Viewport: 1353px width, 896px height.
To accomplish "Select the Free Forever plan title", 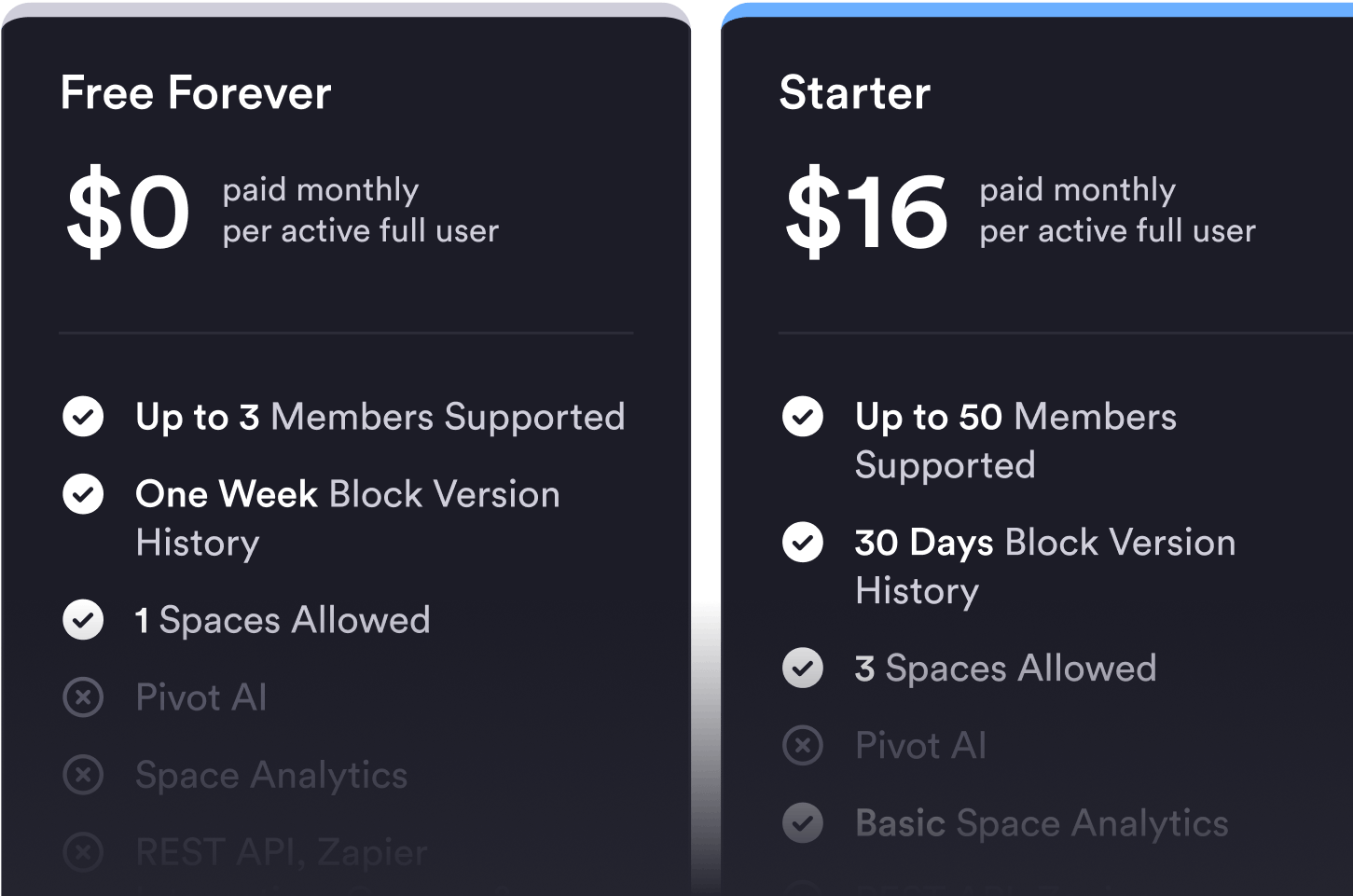I will 196,93.
